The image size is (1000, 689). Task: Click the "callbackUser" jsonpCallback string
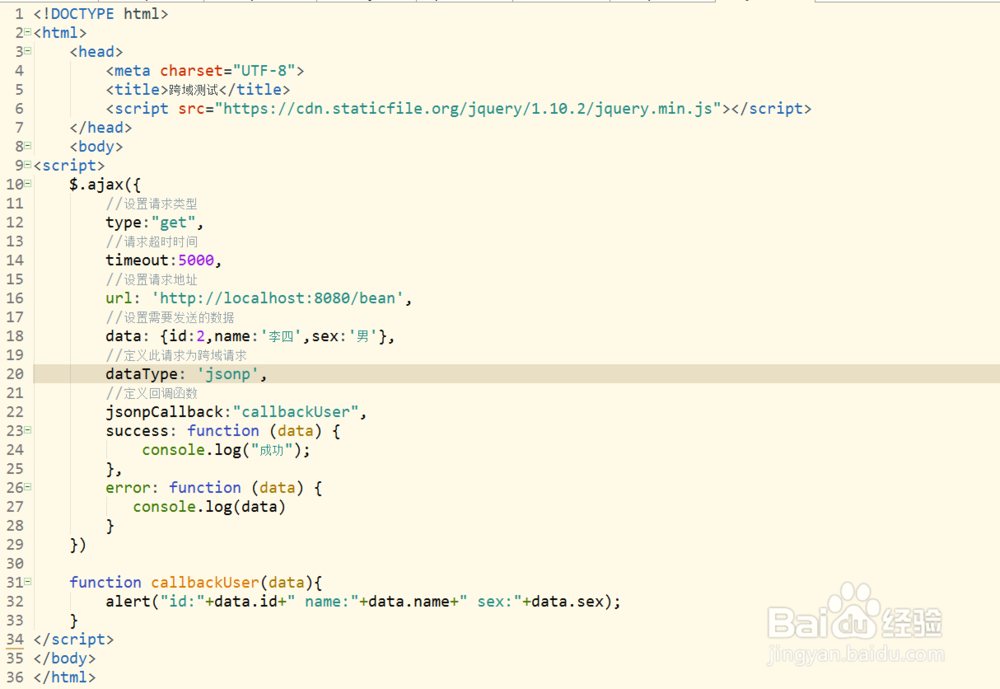click(x=296, y=411)
